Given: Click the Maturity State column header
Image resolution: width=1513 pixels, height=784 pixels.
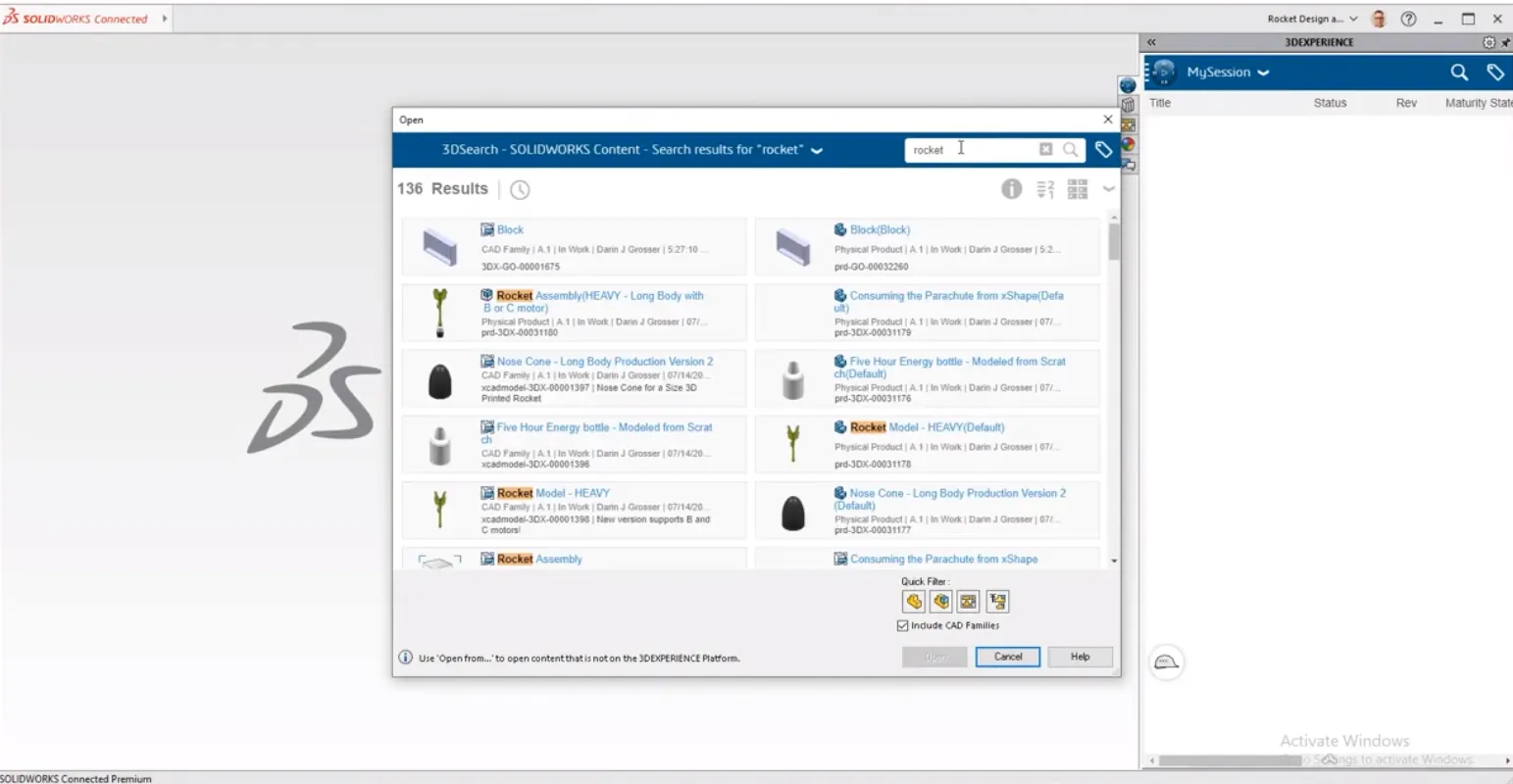Looking at the screenshot, I should [x=1479, y=103].
